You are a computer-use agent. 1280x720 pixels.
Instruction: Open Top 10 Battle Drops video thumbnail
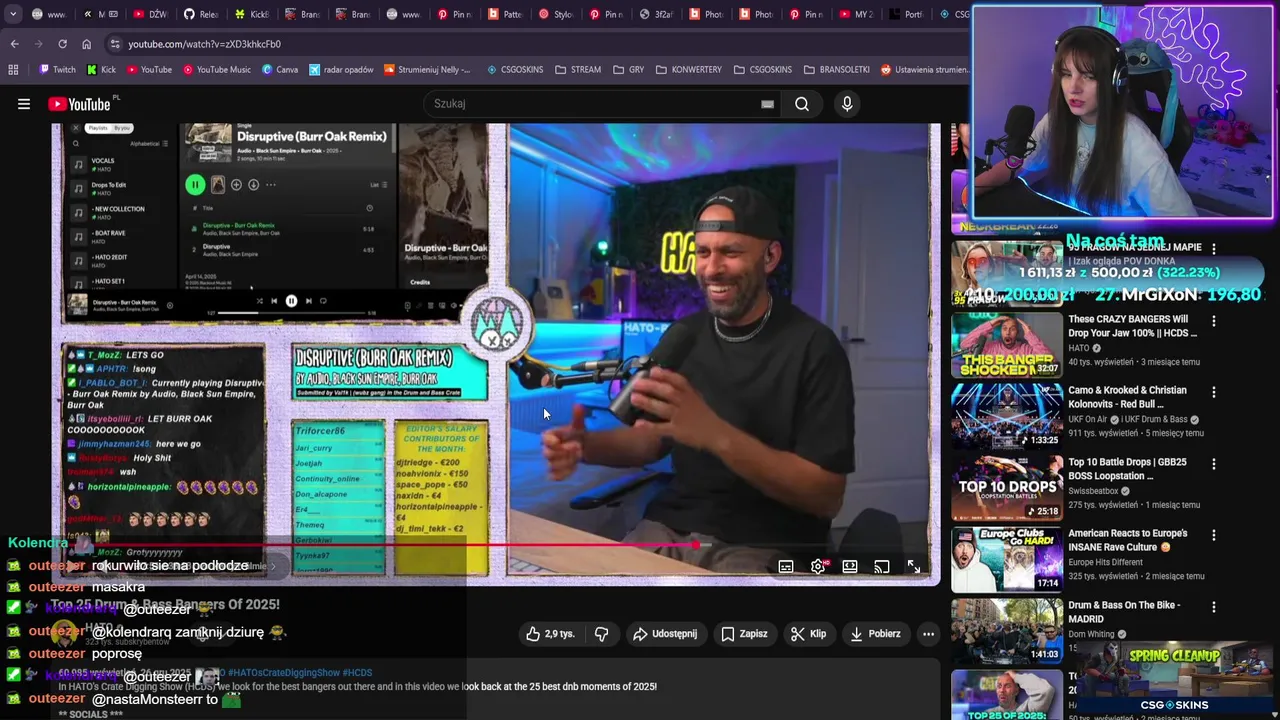[1007, 488]
